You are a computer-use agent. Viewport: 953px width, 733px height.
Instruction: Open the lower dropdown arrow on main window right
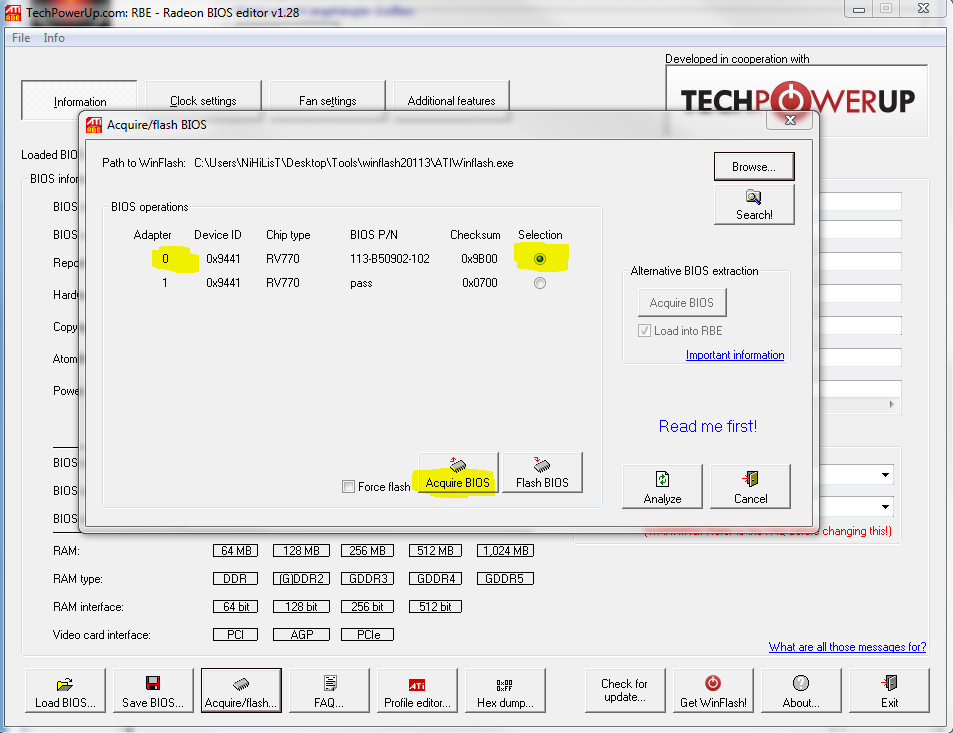click(x=886, y=506)
